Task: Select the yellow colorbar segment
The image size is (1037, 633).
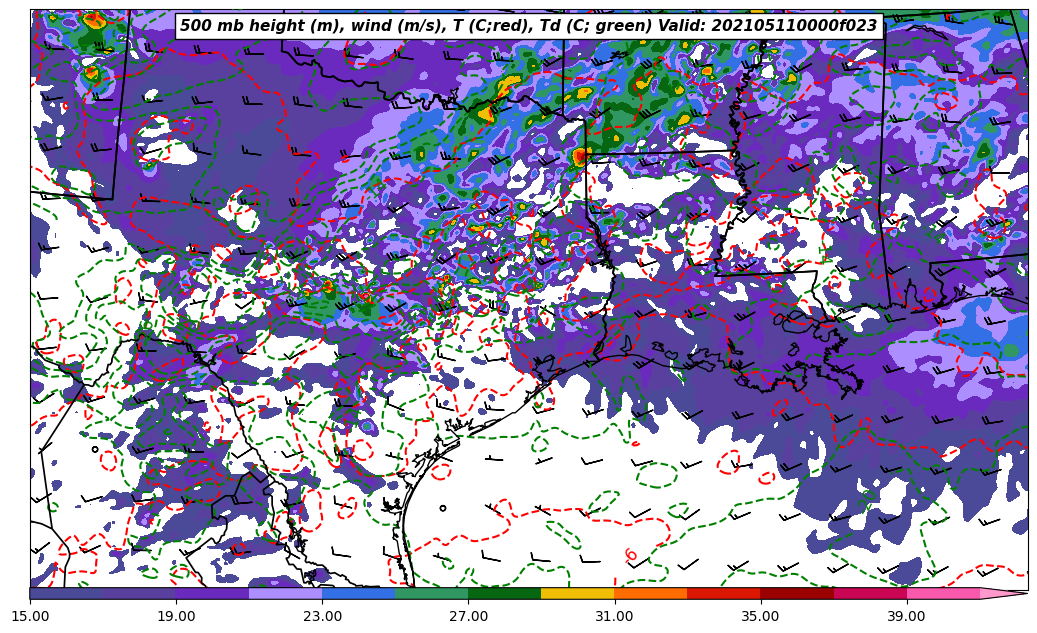Action: tap(577, 593)
